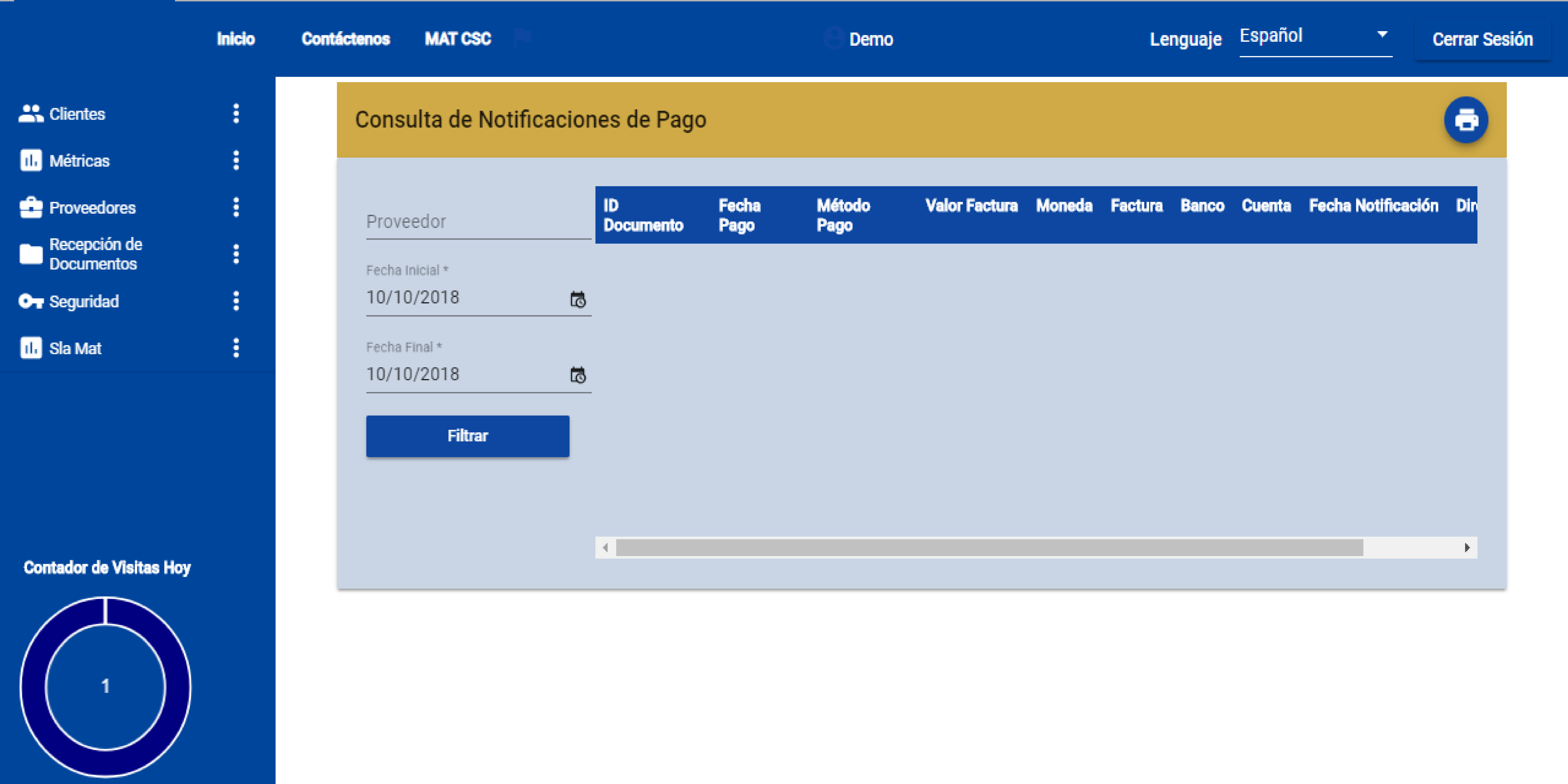Screen dimensions: 1568x784
Task: Click the Valor Factura column header
Action: click(972, 206)
